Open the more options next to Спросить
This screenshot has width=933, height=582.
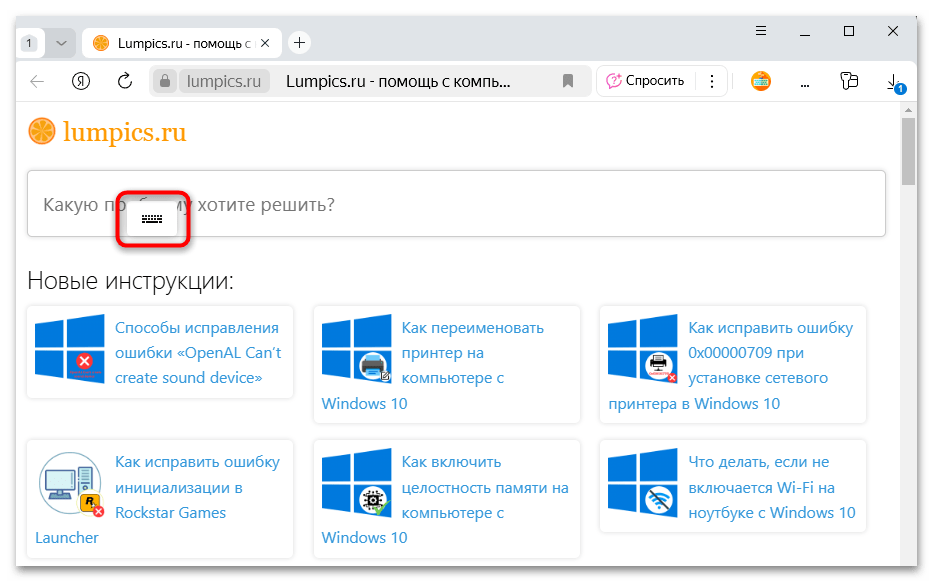click(712, 81)
